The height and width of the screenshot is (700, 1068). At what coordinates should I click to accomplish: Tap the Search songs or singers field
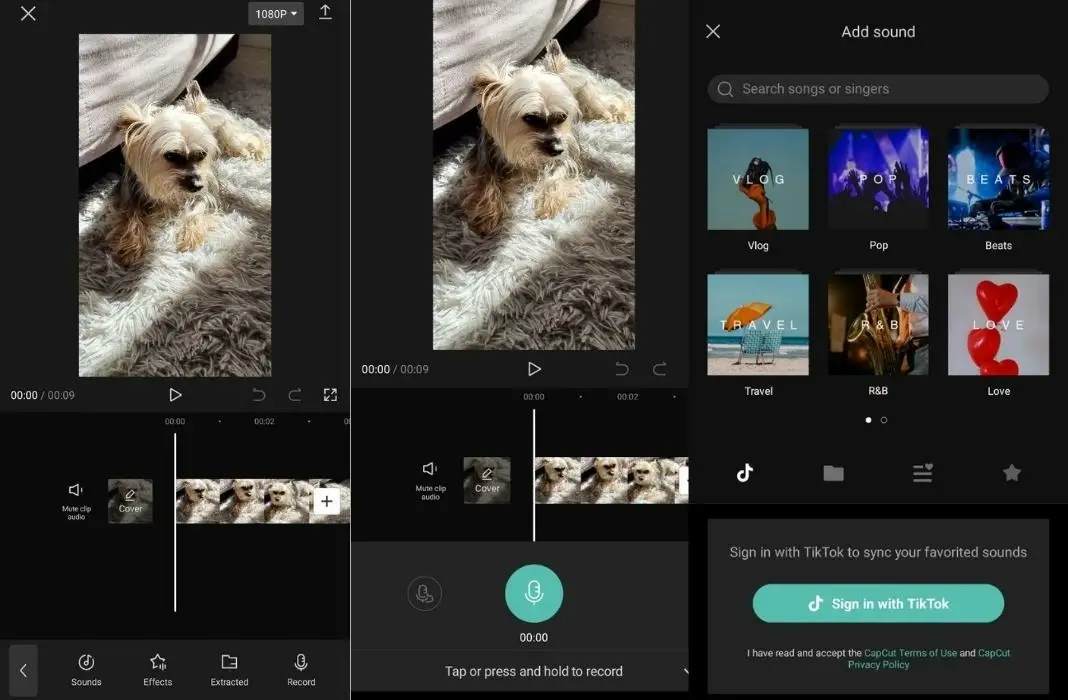[x=877, y=88]
